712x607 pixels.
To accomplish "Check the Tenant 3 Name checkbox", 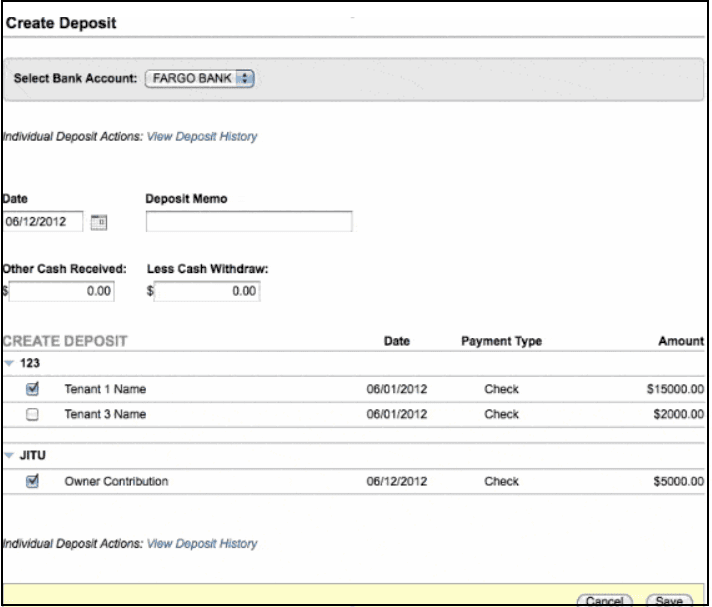I will point(32,414).
